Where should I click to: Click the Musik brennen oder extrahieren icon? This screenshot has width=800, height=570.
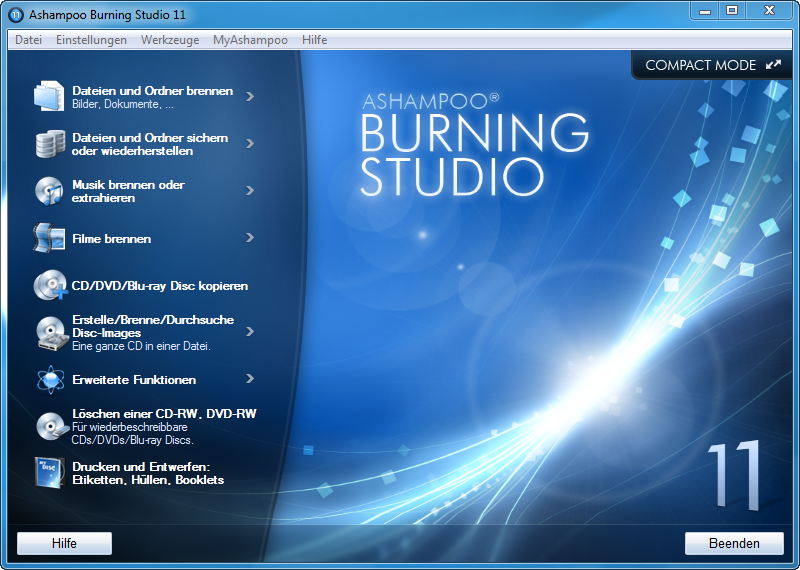[x=49, y=191]
